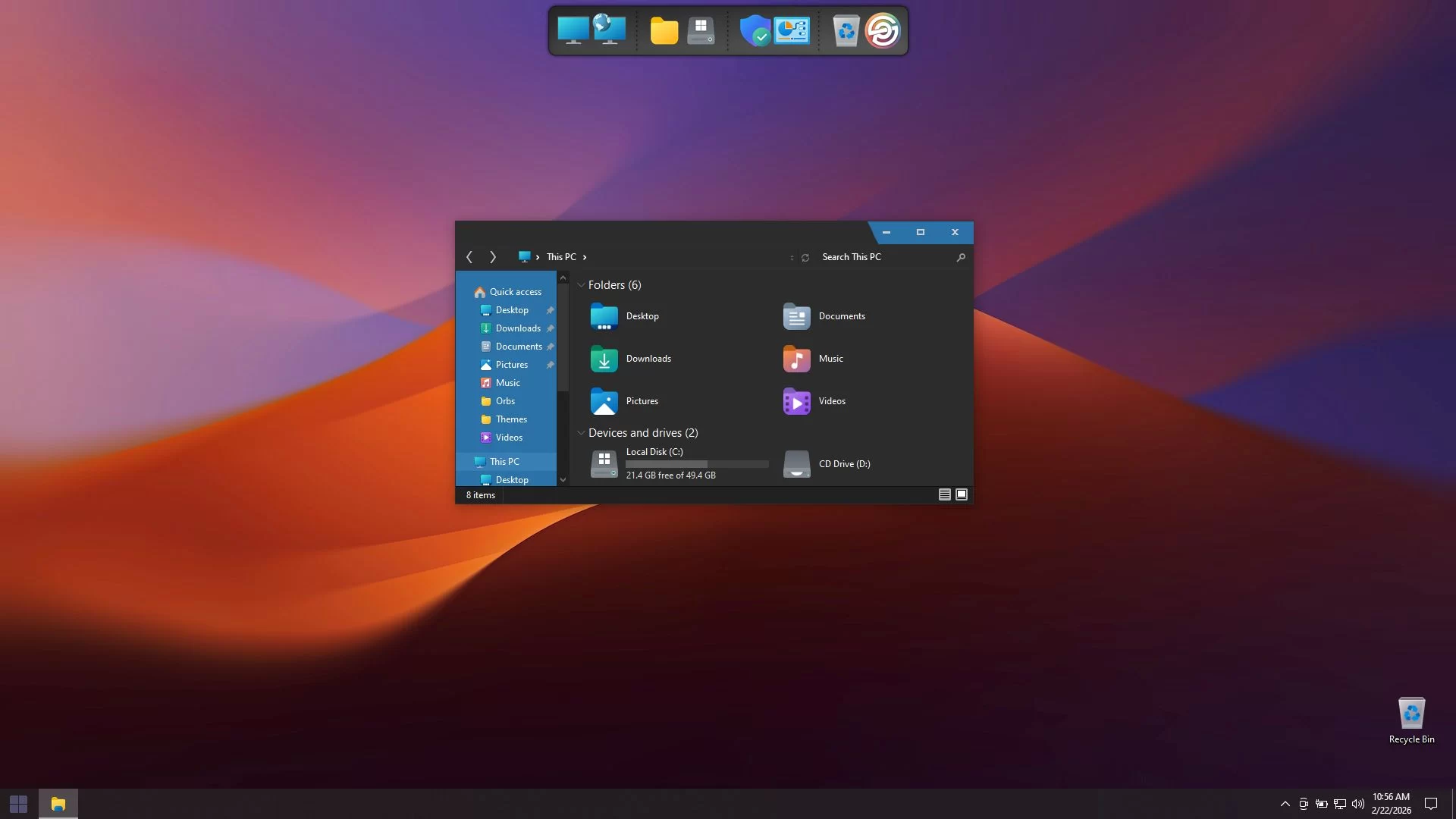Switch to details view layout

click(944, 494)
